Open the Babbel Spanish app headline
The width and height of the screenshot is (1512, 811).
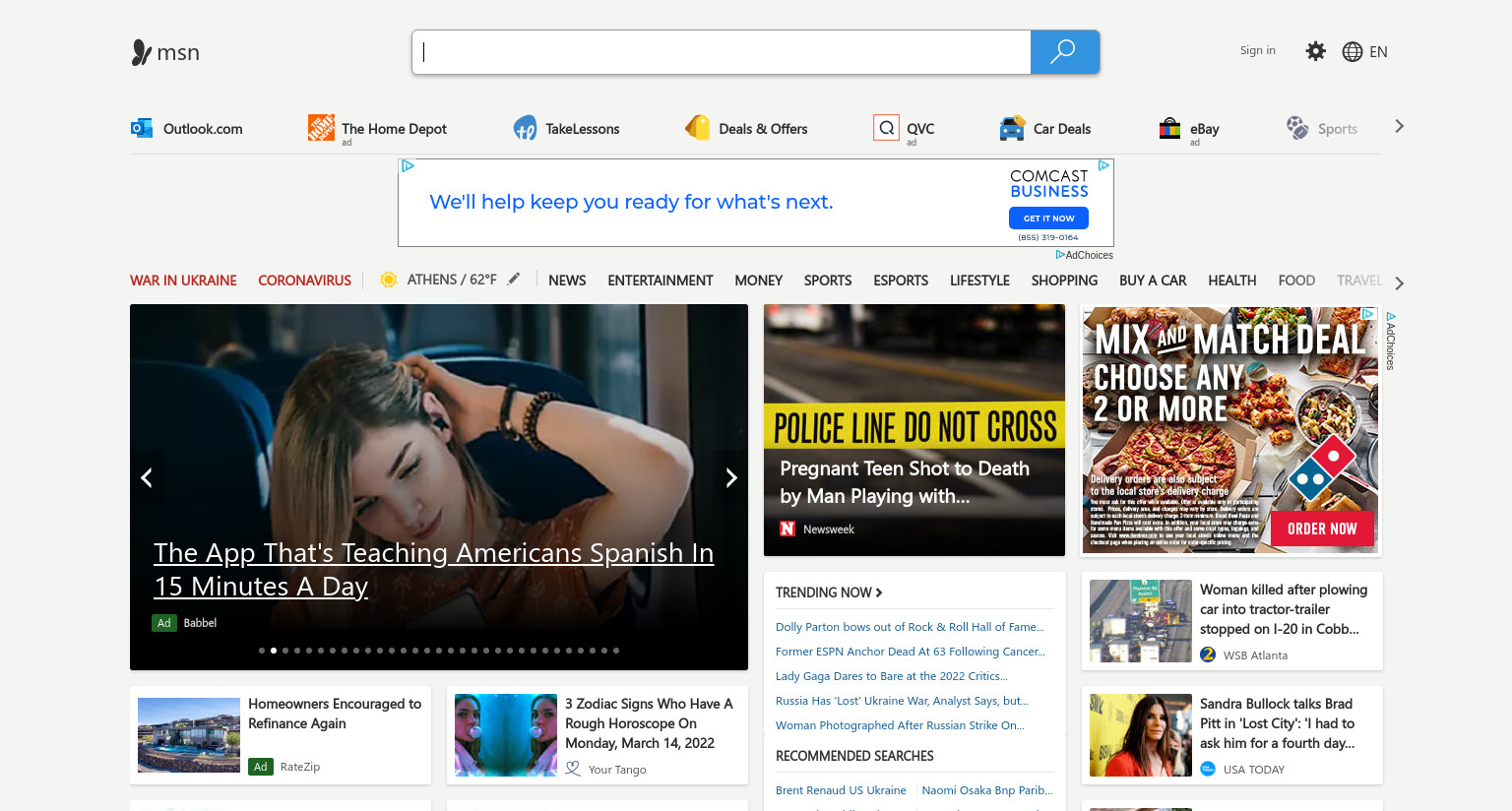pyautogui.click(x=433, y=569)
